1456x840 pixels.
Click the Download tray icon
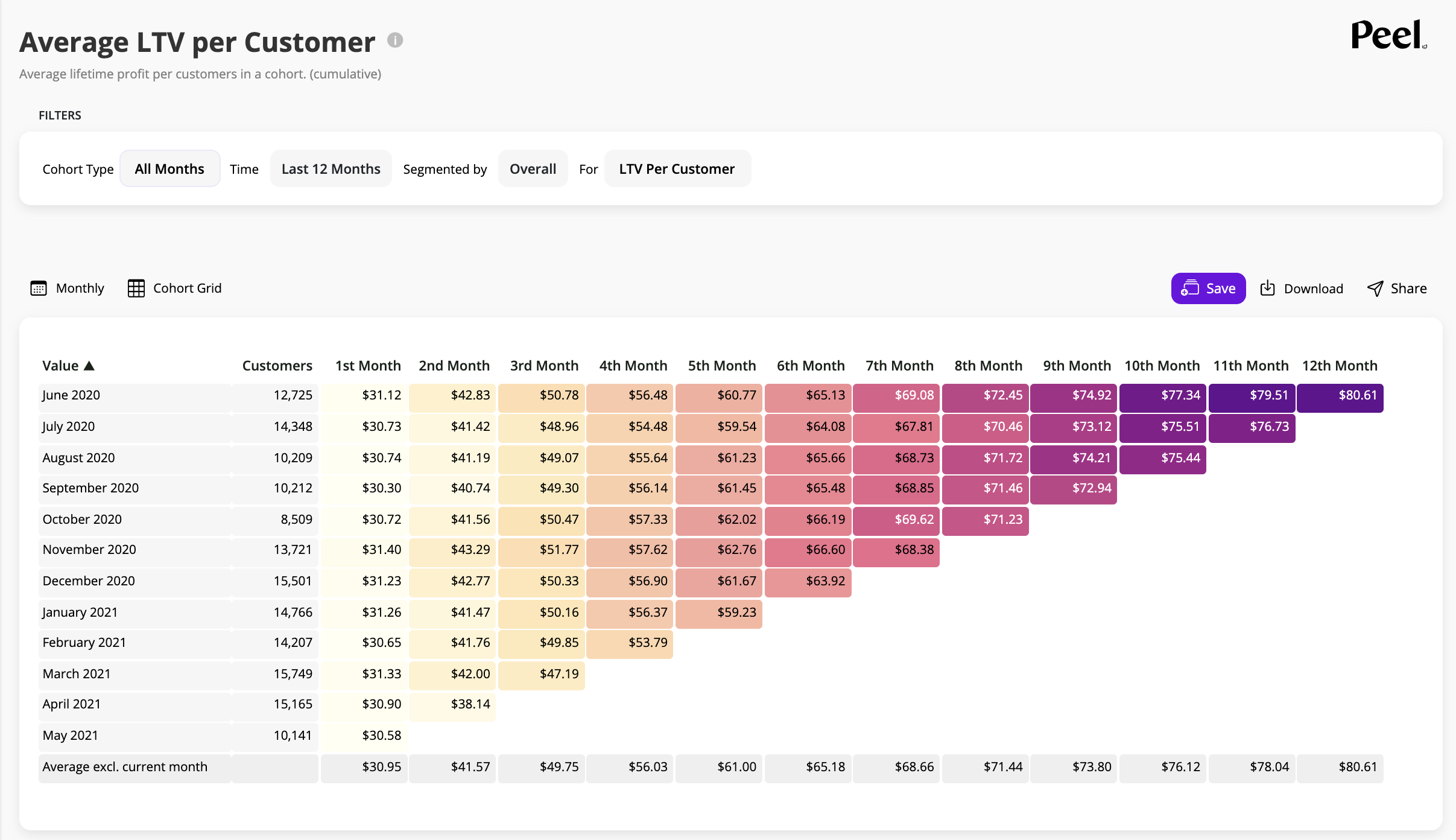pos(1268,288)
